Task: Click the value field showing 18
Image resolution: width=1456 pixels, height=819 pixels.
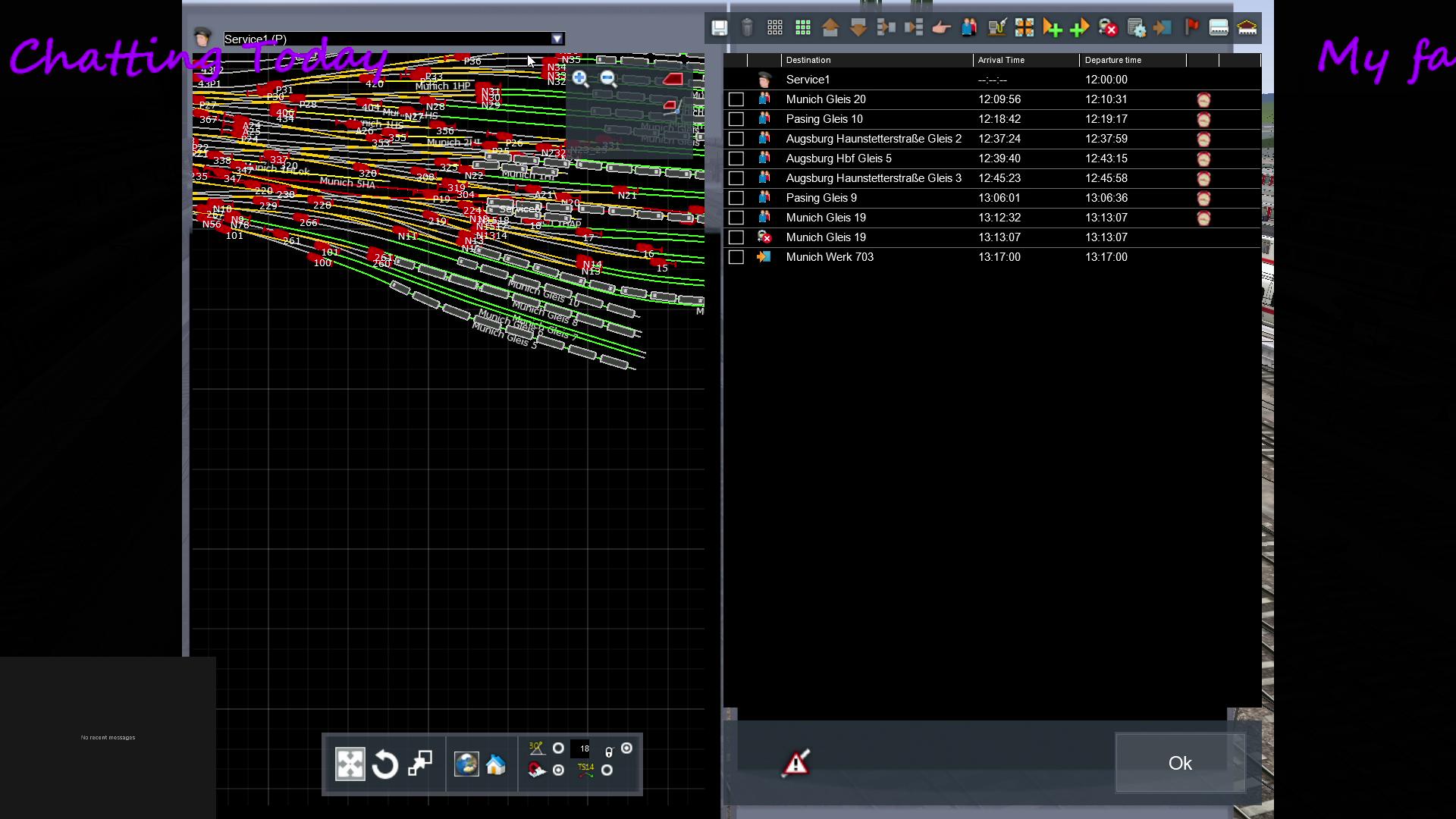Action: (581, 748)
